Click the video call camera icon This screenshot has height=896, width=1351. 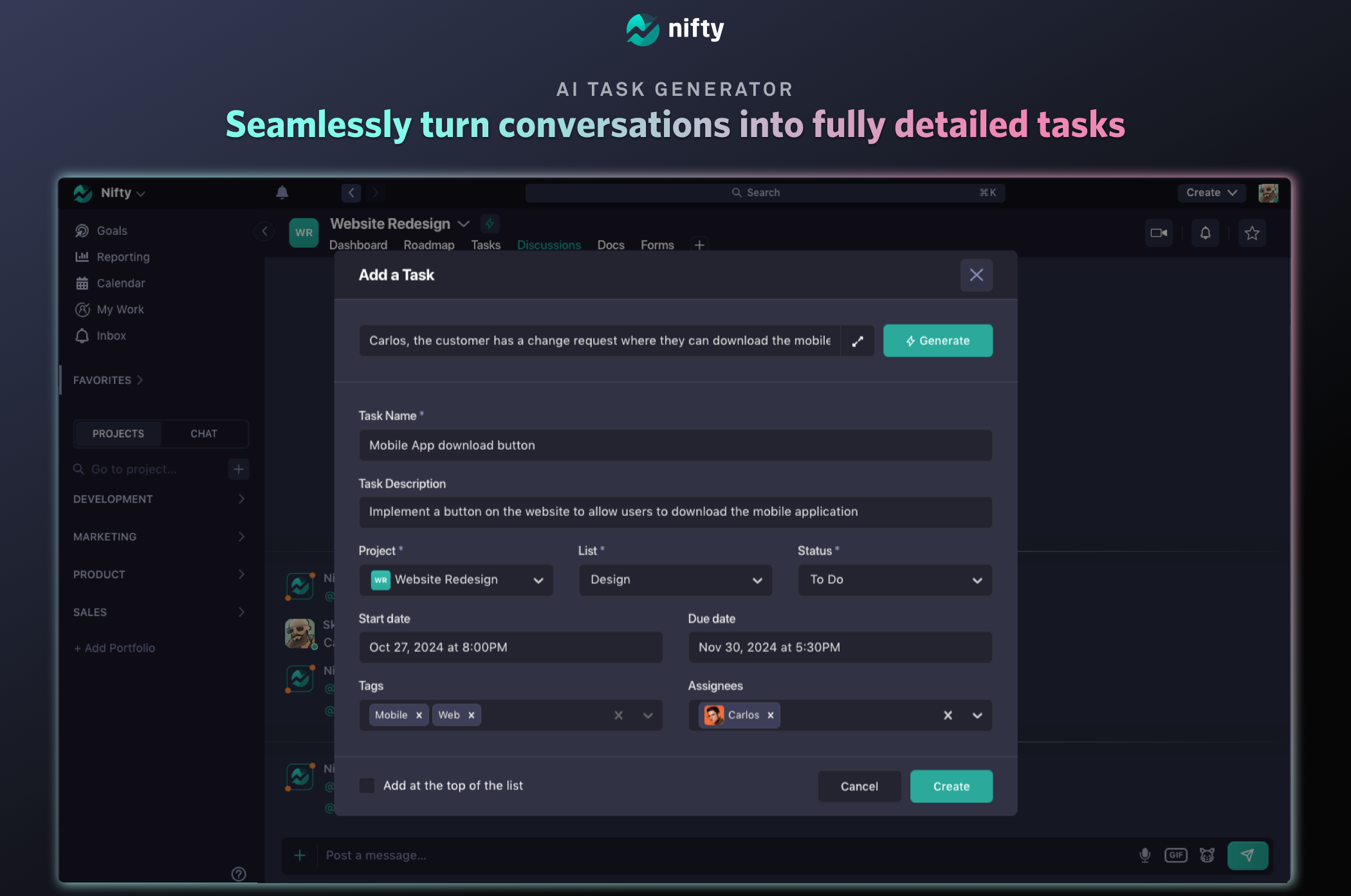(x=1159, y=233)
